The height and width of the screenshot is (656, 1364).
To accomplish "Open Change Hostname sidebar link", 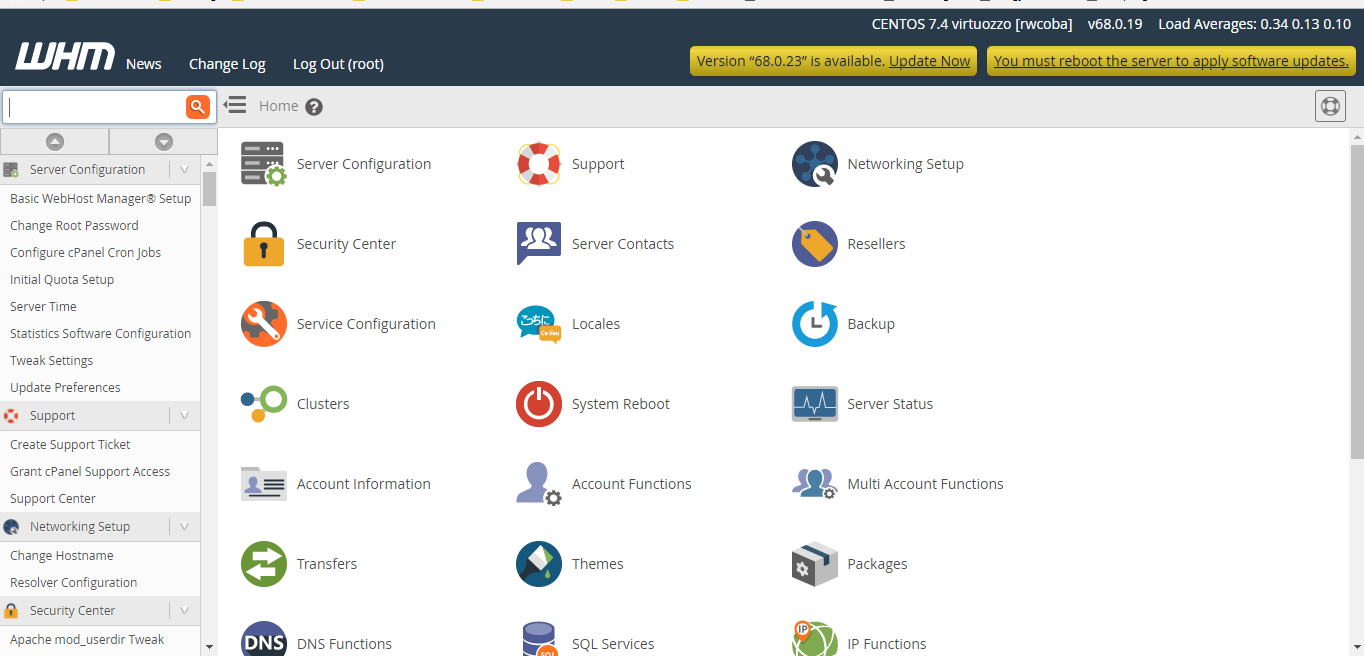I will tap(62, 556).
